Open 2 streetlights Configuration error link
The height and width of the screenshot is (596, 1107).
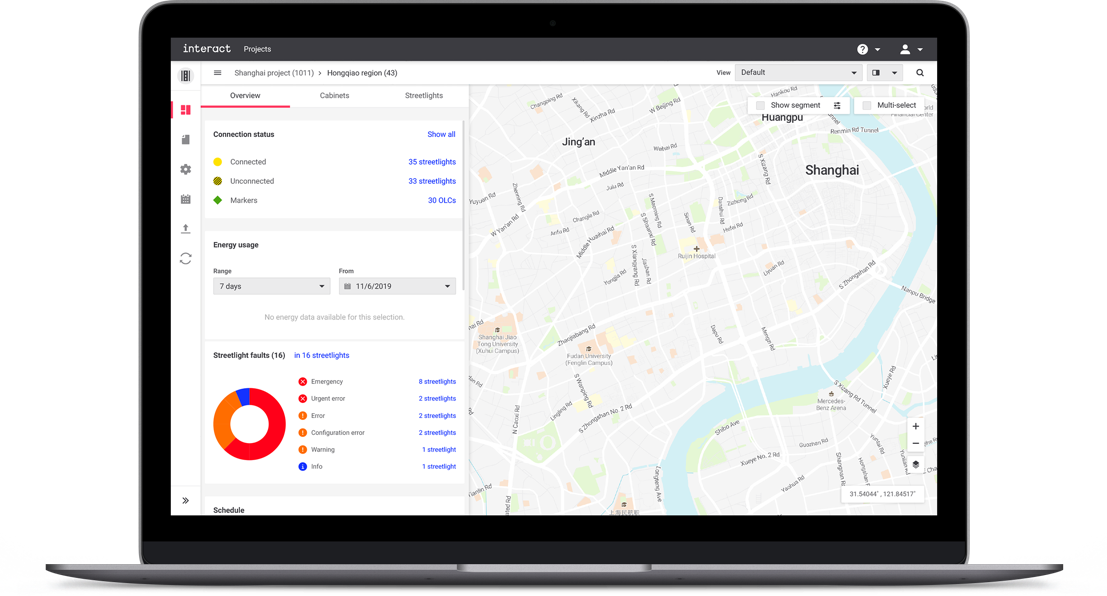(437, 432)
